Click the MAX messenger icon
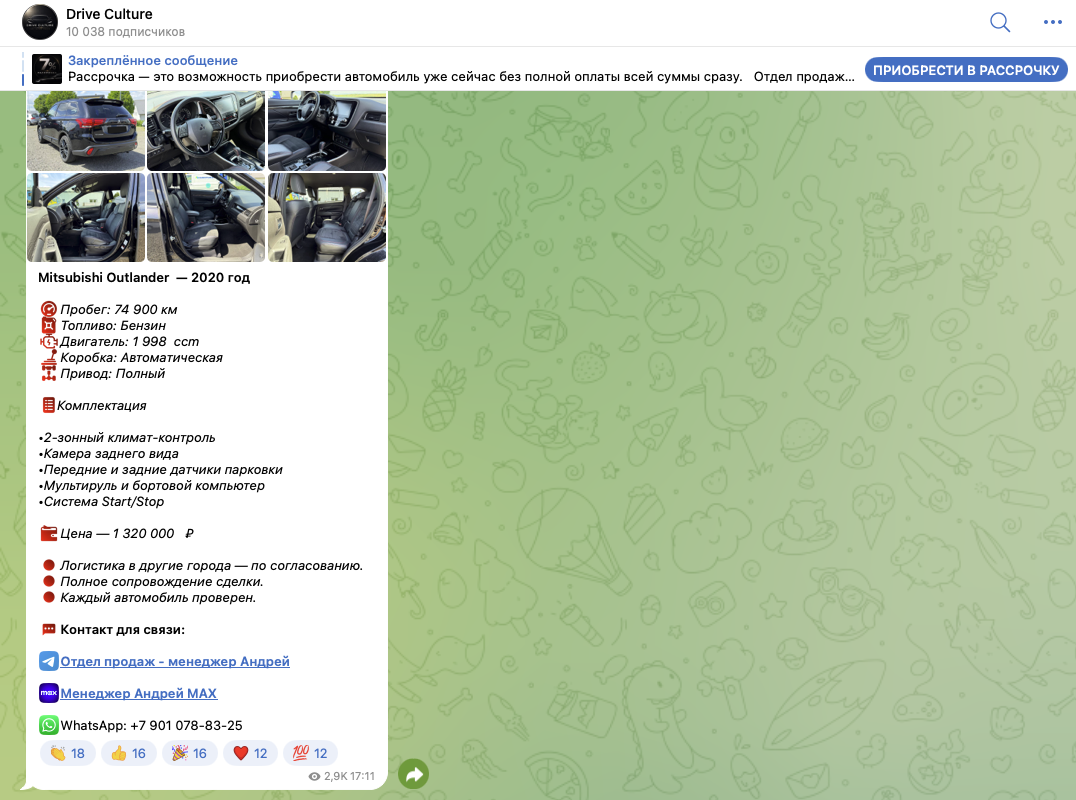The image size is (1076, 800). pyautogui.click(x=49, y=693)
